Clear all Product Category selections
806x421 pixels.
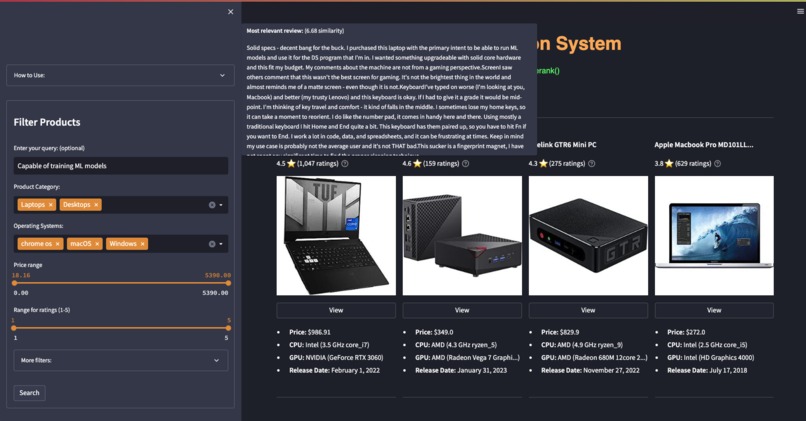point(212,205)
